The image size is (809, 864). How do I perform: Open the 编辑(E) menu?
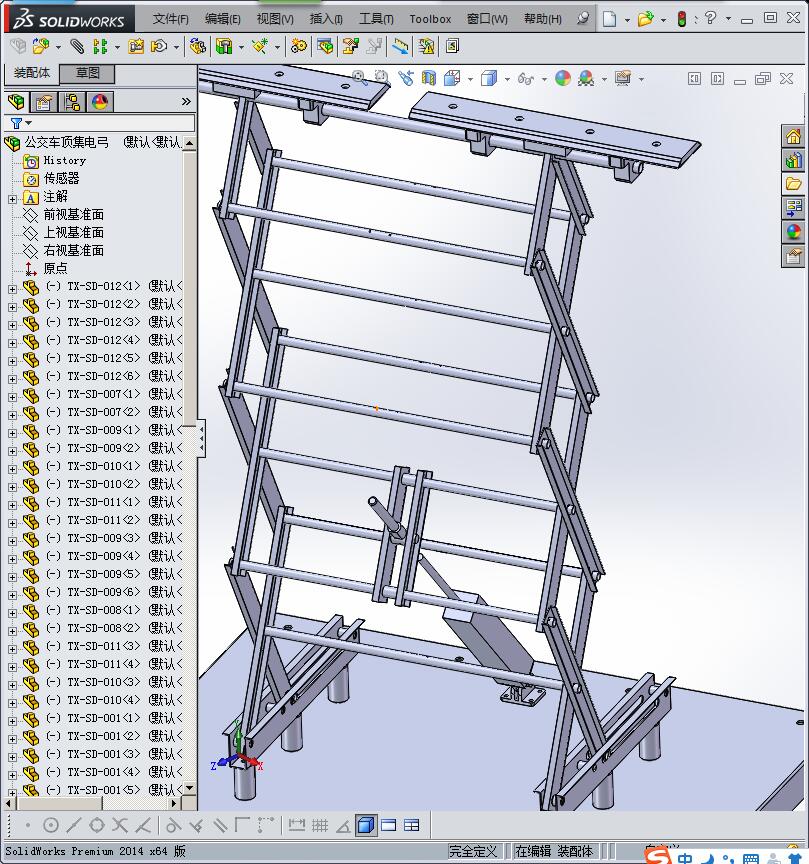(x=222, y=19)
